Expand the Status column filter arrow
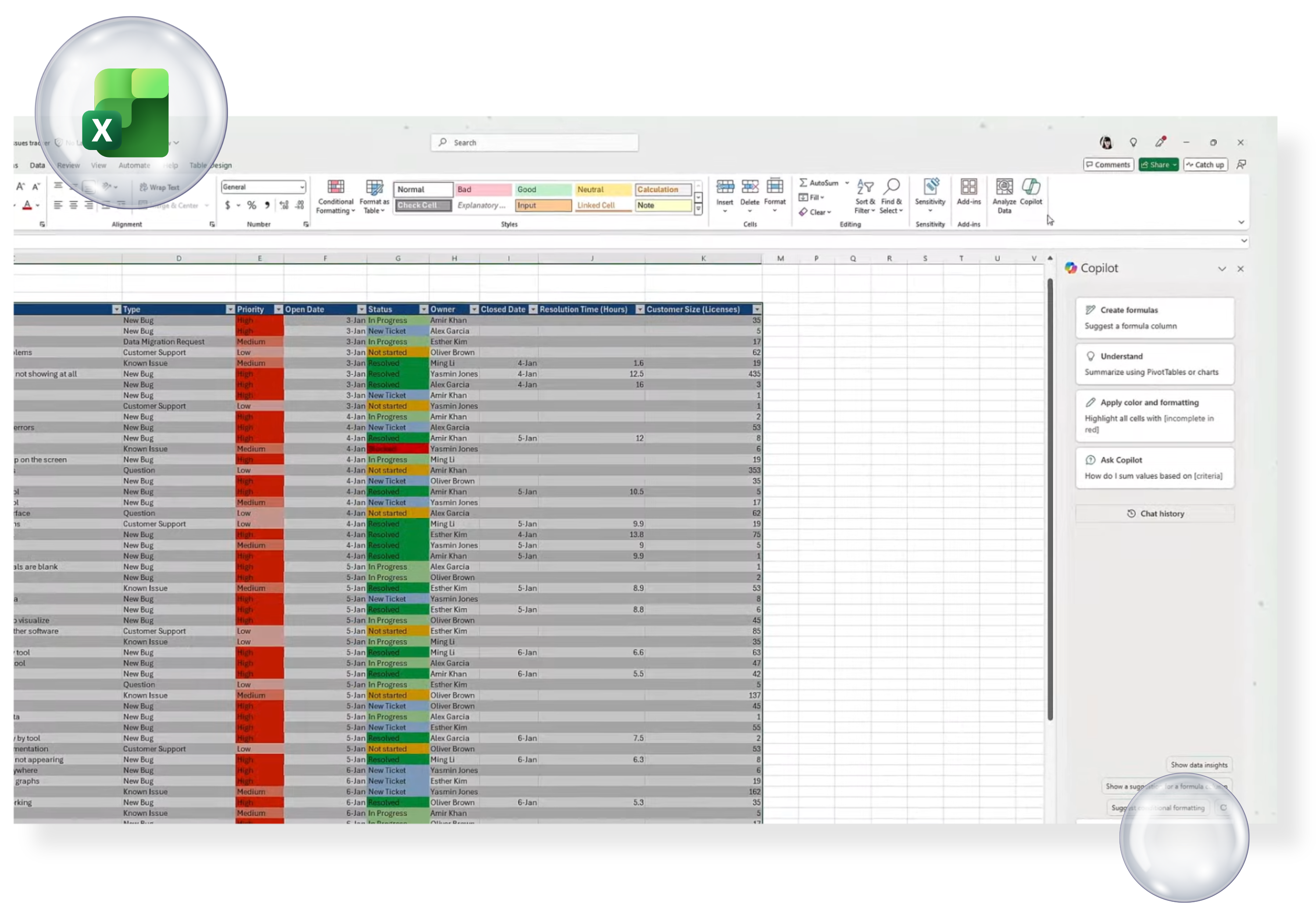Image resolution: width=1316 pixels, height=914 pixels. click(423, 309)
